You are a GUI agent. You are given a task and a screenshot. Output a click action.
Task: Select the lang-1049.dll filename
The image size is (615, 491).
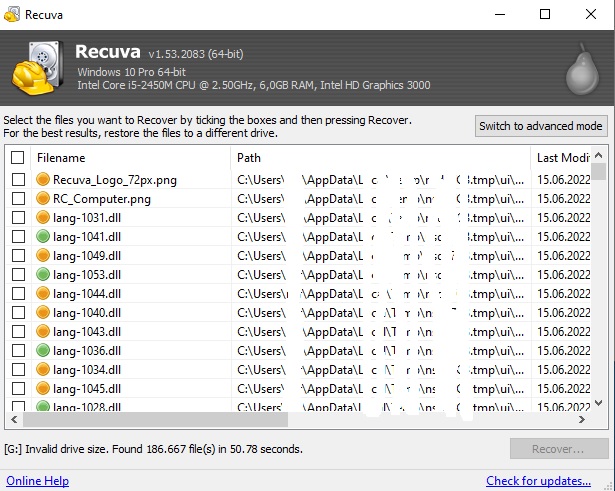pyautogui.click(x=87, y=256)
